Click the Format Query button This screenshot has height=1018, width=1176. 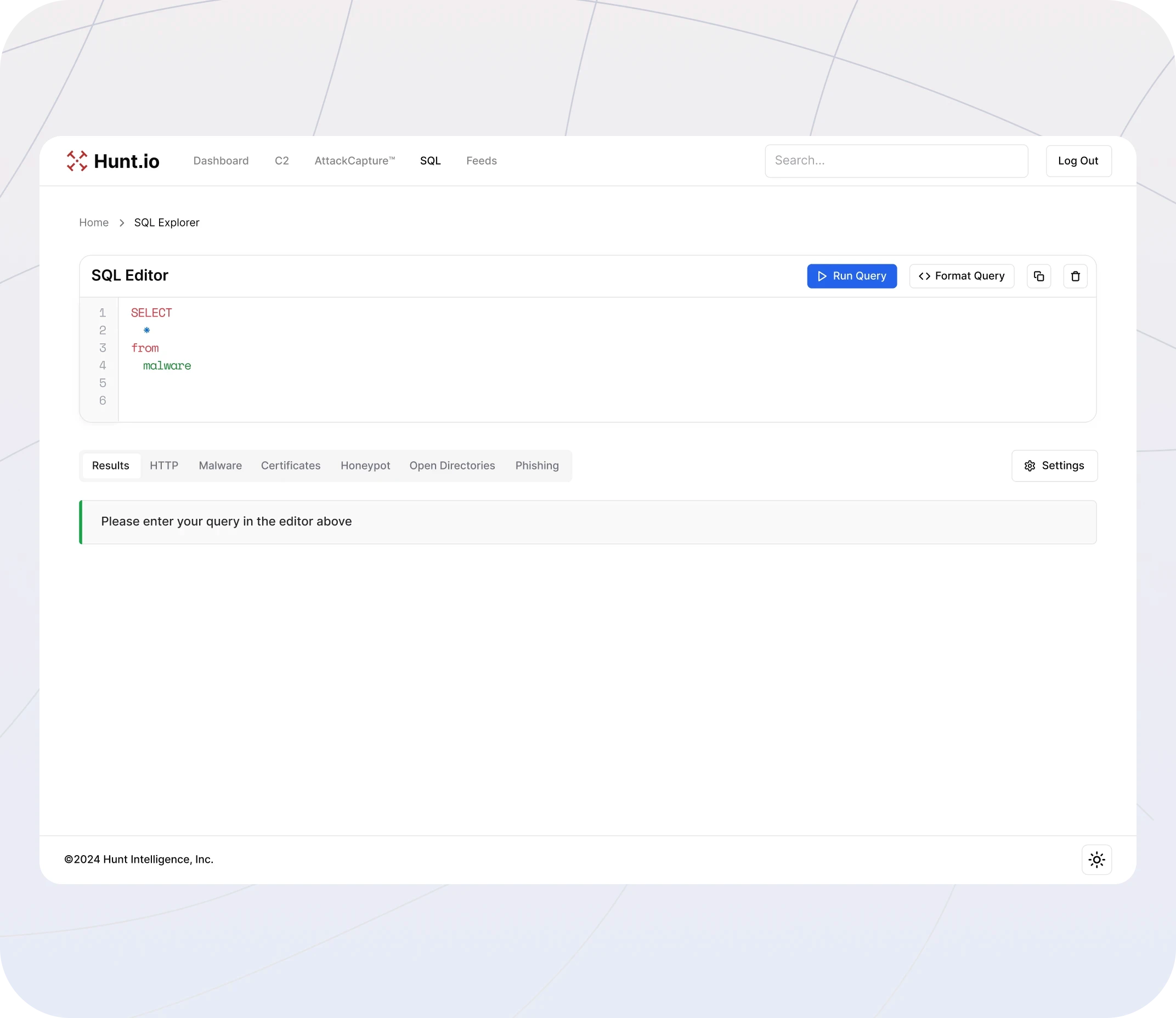coord(961,276)
